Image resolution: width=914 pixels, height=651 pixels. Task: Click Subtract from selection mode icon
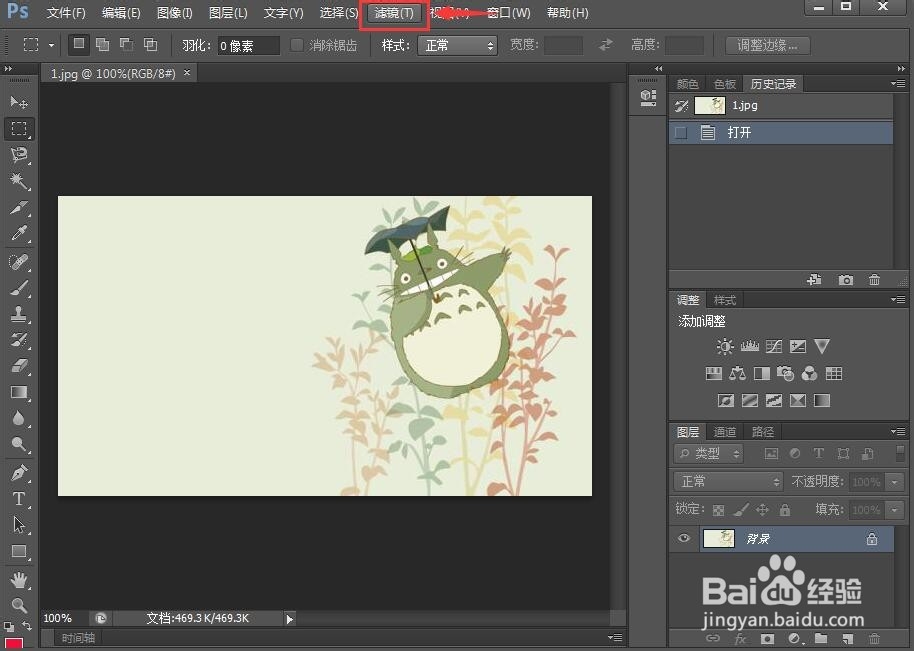coord(126,44)
